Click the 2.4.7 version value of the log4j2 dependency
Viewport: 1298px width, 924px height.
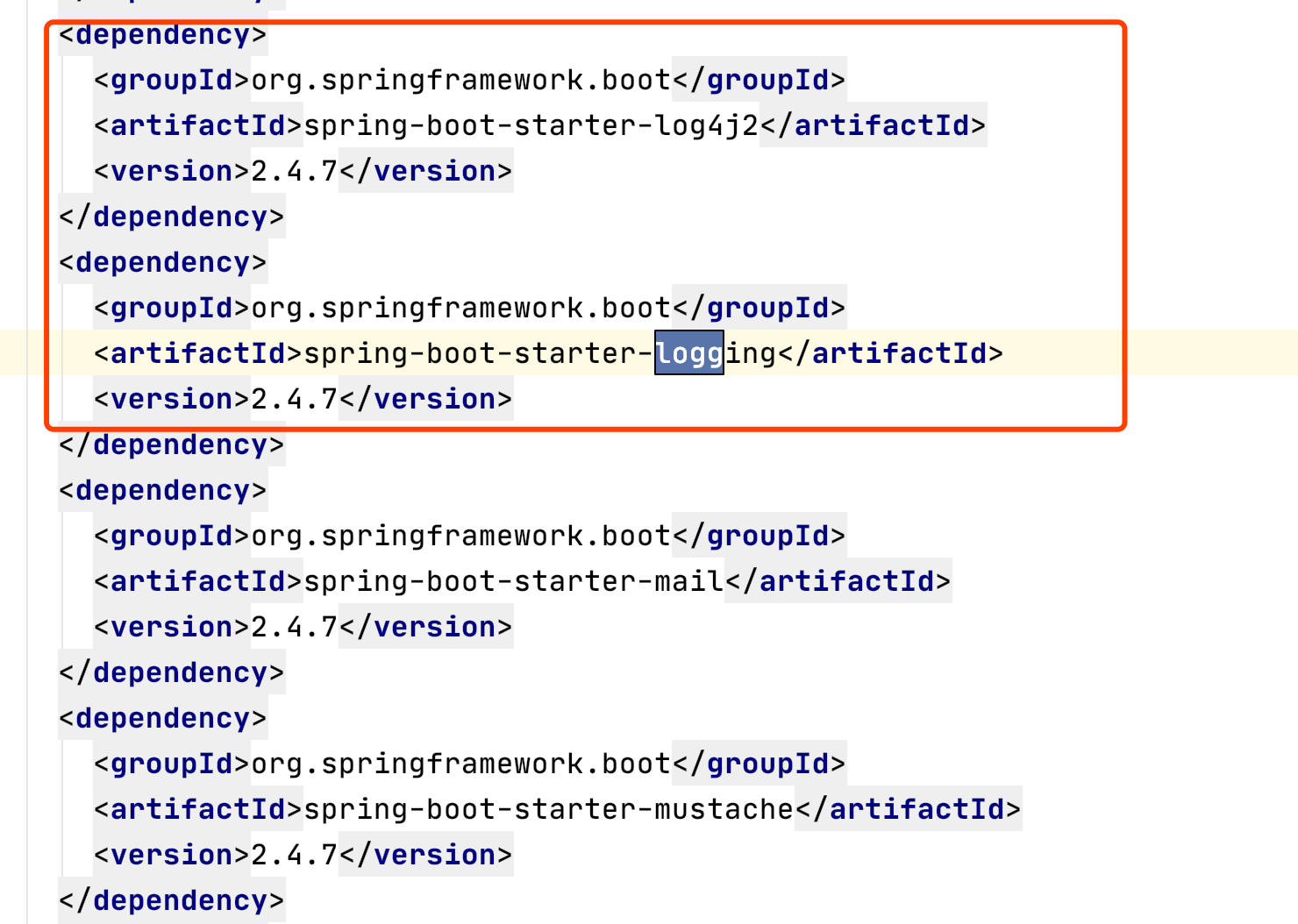tap(295, 171)
